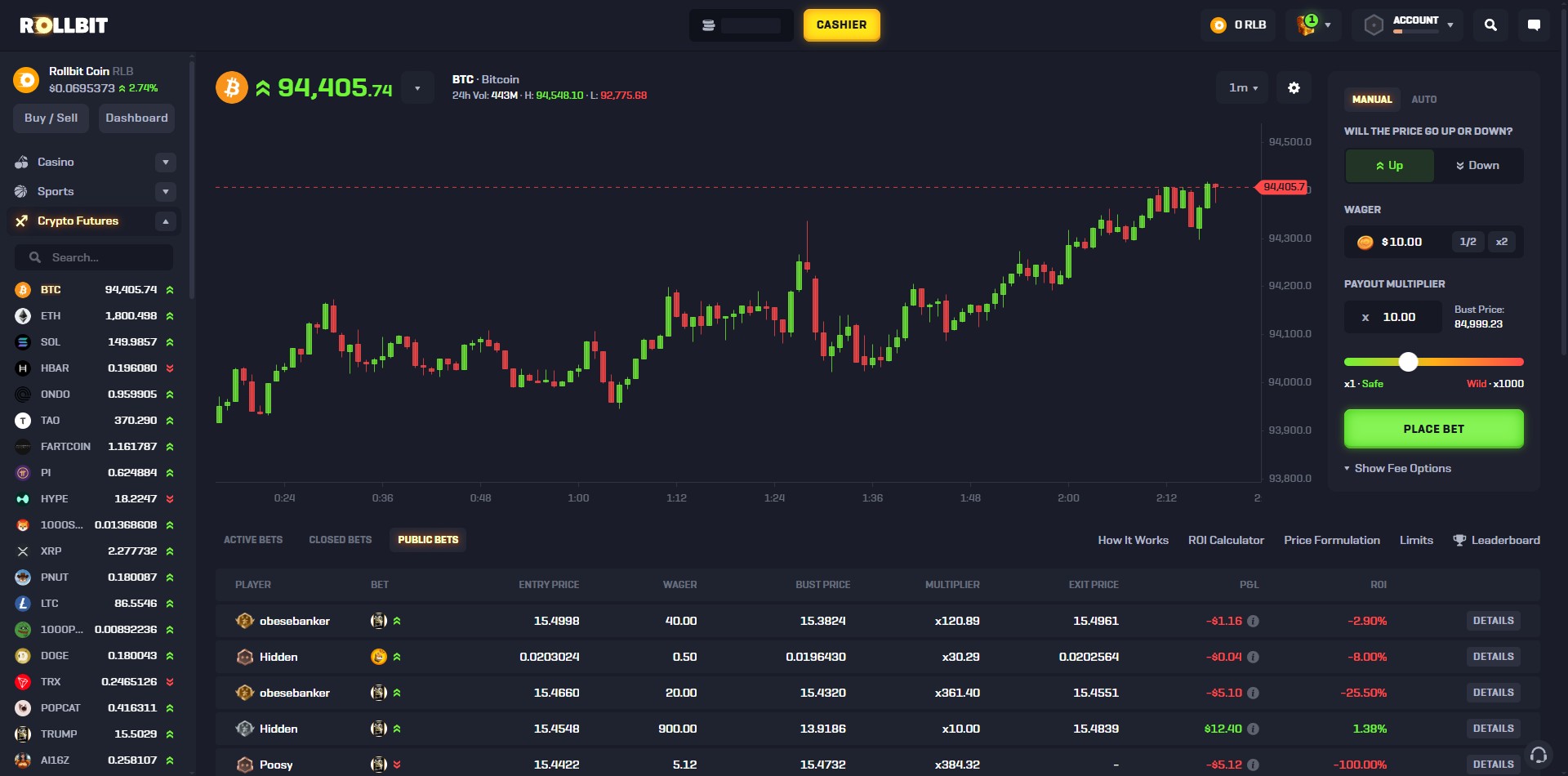Select LTC in the crypto list
1568x776 pixels.
pyautogui.click(x=95, y=604)
